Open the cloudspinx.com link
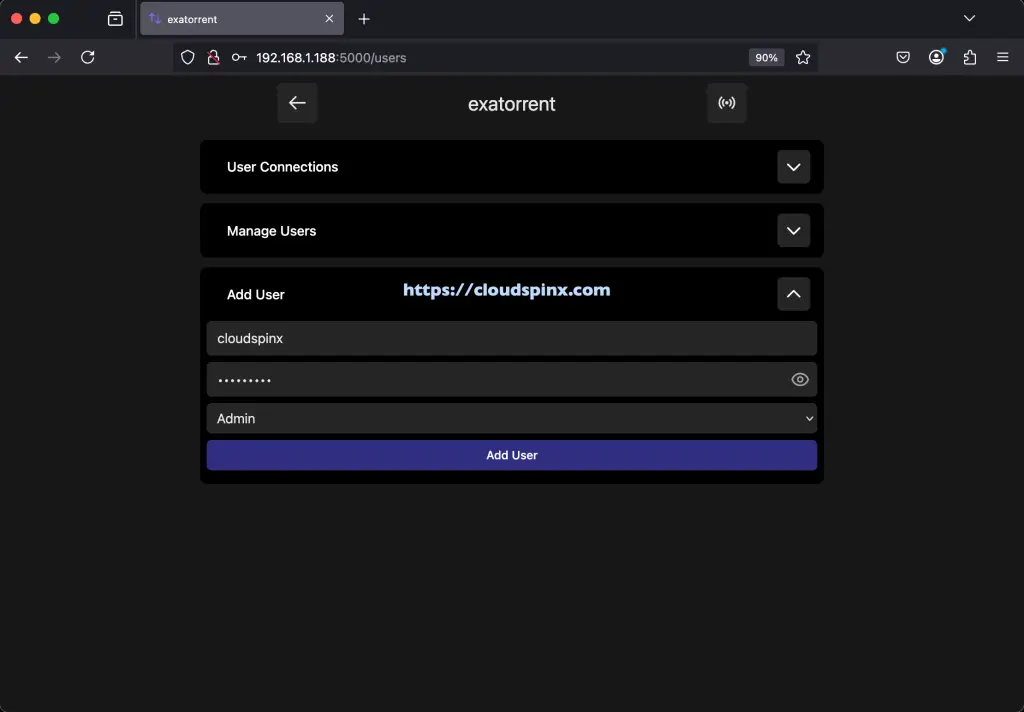 pos(506,290)
